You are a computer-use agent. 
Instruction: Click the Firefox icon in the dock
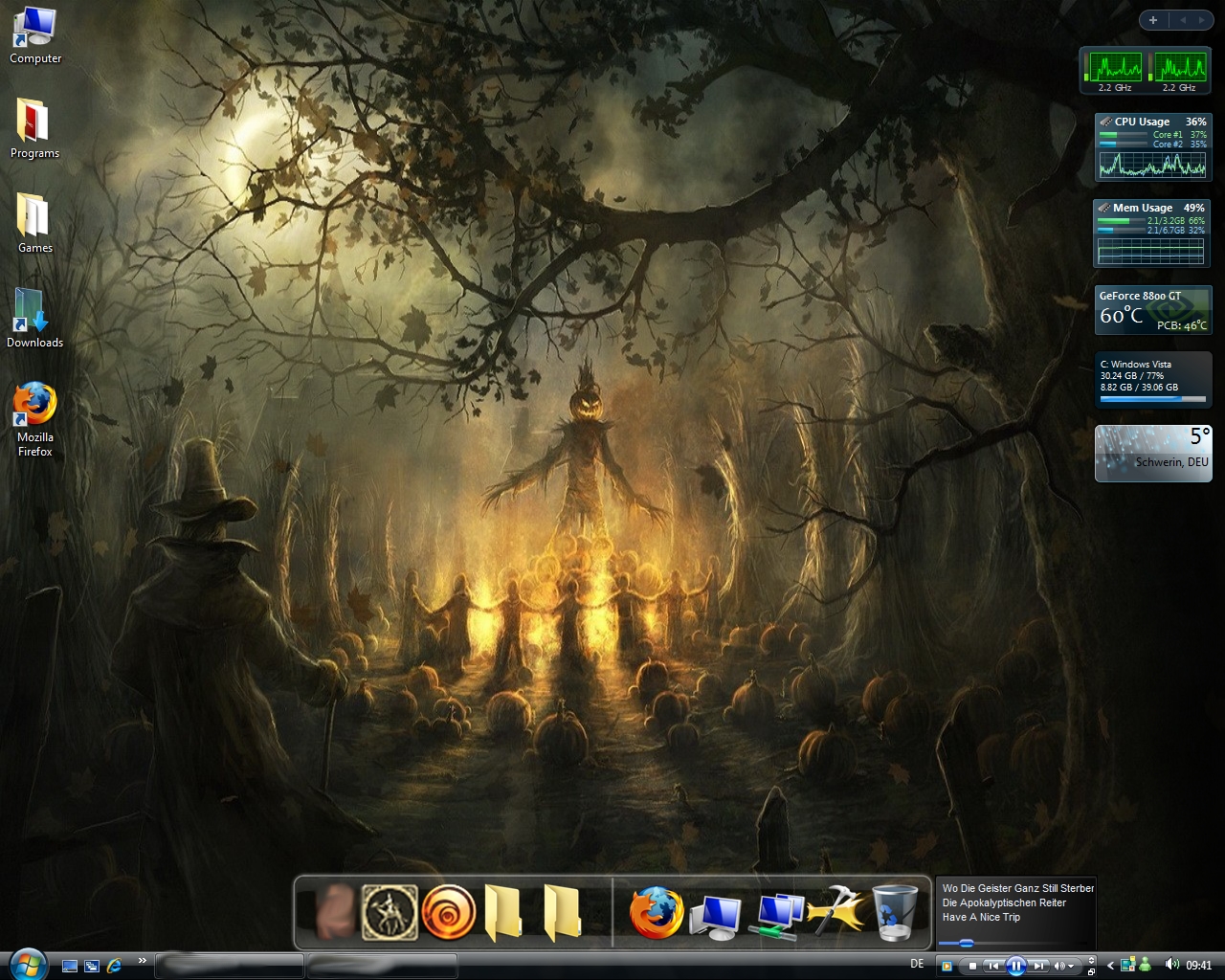coord(657,912)
